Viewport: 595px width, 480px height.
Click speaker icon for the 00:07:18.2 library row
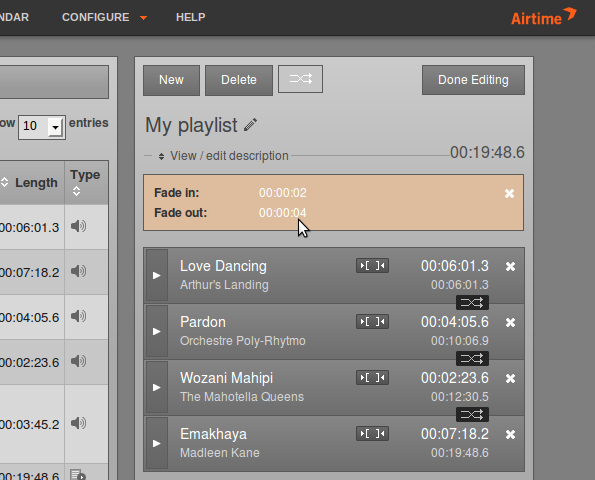(79, 271)
